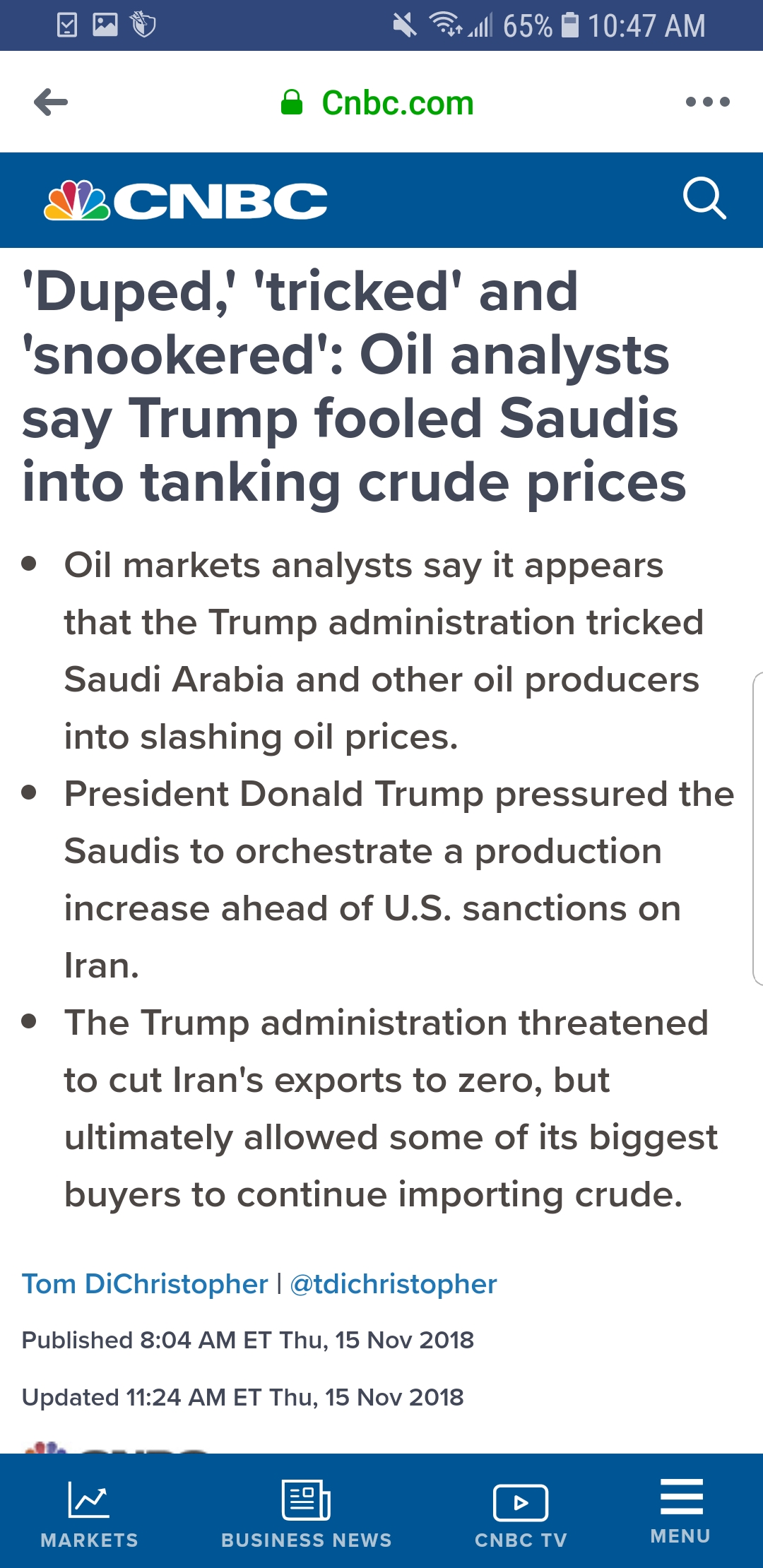
Task: Open the @tdichristopher Twitter handle link
Action: [x=394, y=1284]
